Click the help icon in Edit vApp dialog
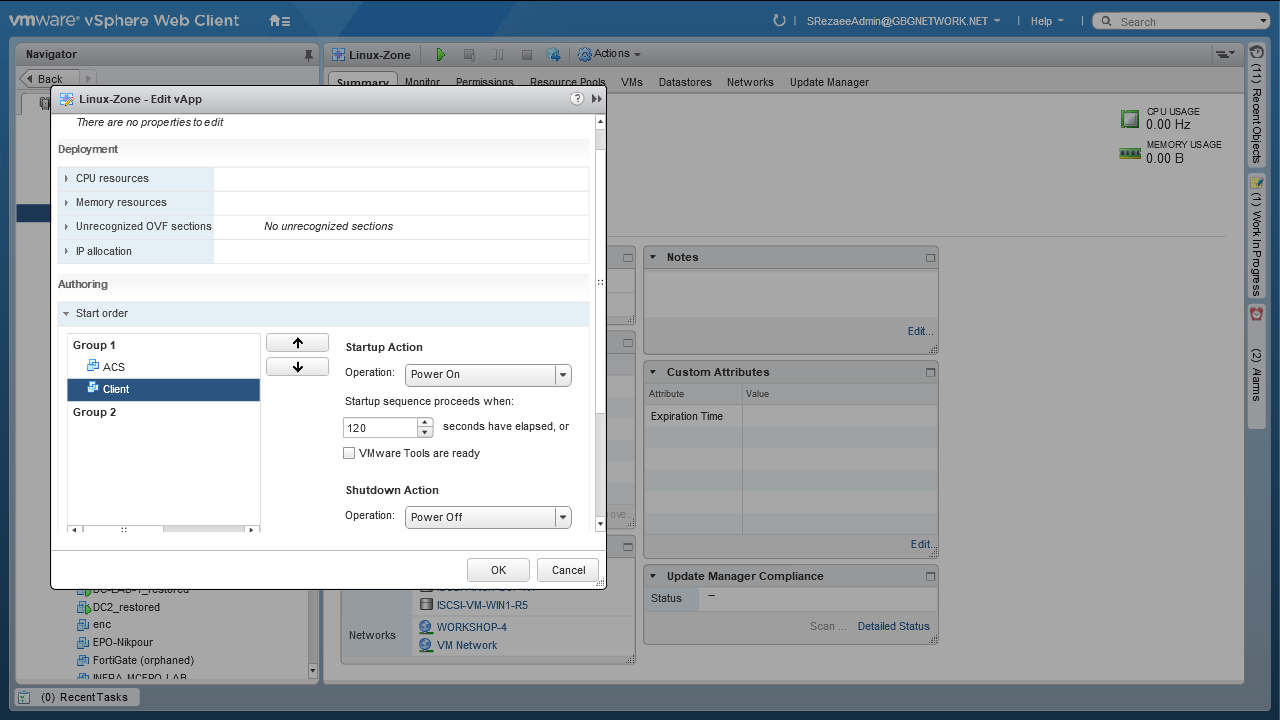Viewport: 1280px width, 720px height. click(x=577, y=99)
